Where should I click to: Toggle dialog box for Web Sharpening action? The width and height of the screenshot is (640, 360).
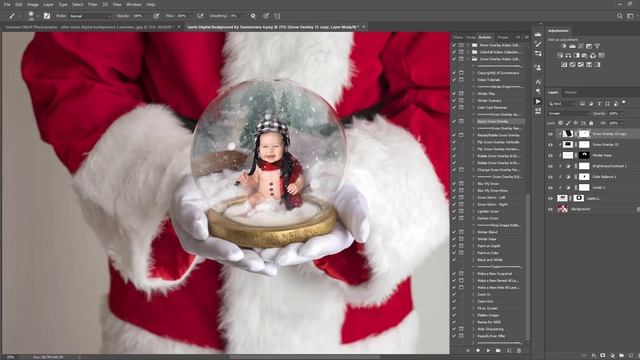[461, 329]
